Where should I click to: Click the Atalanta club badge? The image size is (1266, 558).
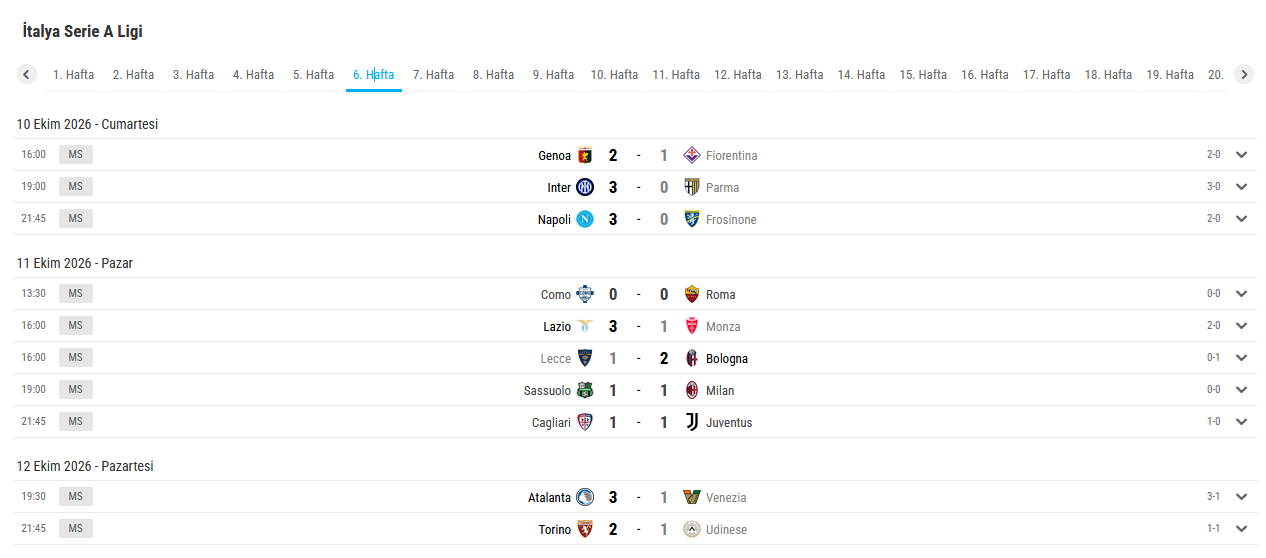coord(585,497)
